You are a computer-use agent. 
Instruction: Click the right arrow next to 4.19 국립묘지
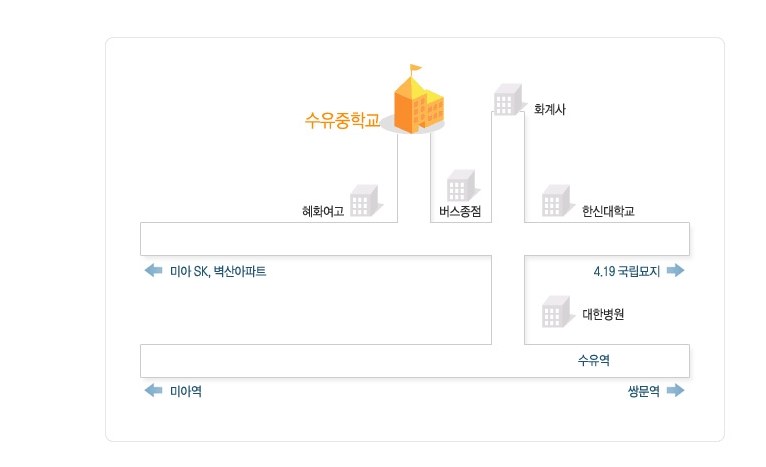(675, 271)
